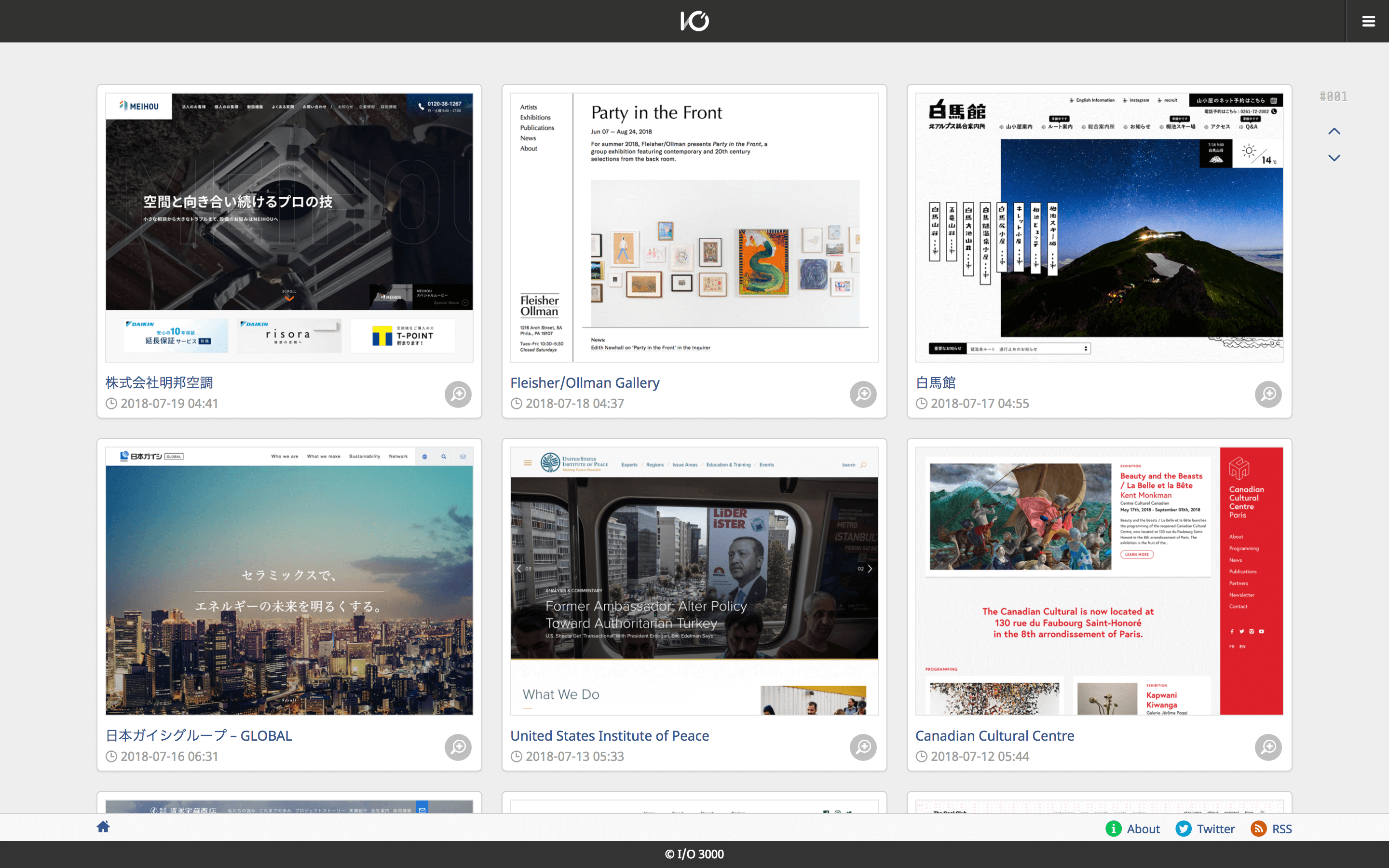The image size is (1389, 868).
Task: Click the #001 page number indicator
Action: click(x=1334, y=96)
